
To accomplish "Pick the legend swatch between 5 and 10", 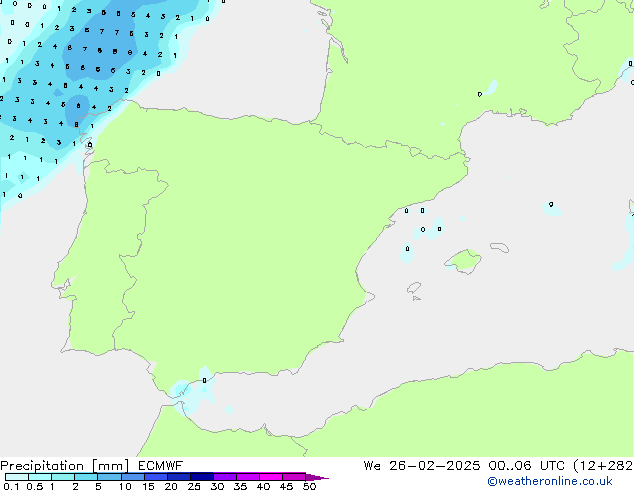I will point(109,477).
